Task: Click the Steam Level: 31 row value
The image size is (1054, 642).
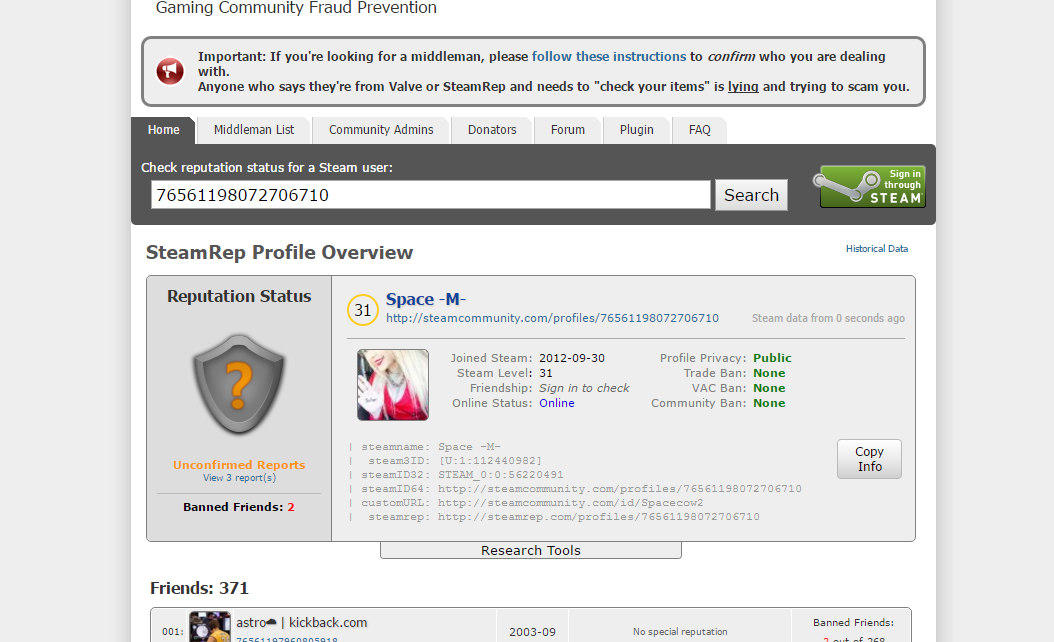Action: (x=546, y=373)
